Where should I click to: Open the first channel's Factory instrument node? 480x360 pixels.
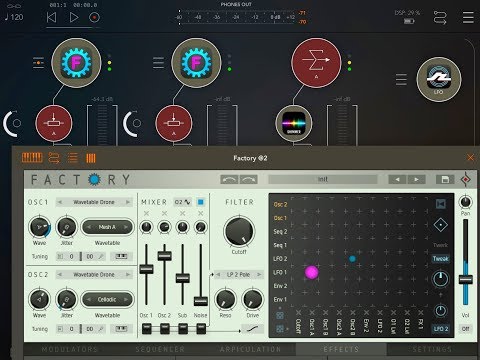click(76, 63)
